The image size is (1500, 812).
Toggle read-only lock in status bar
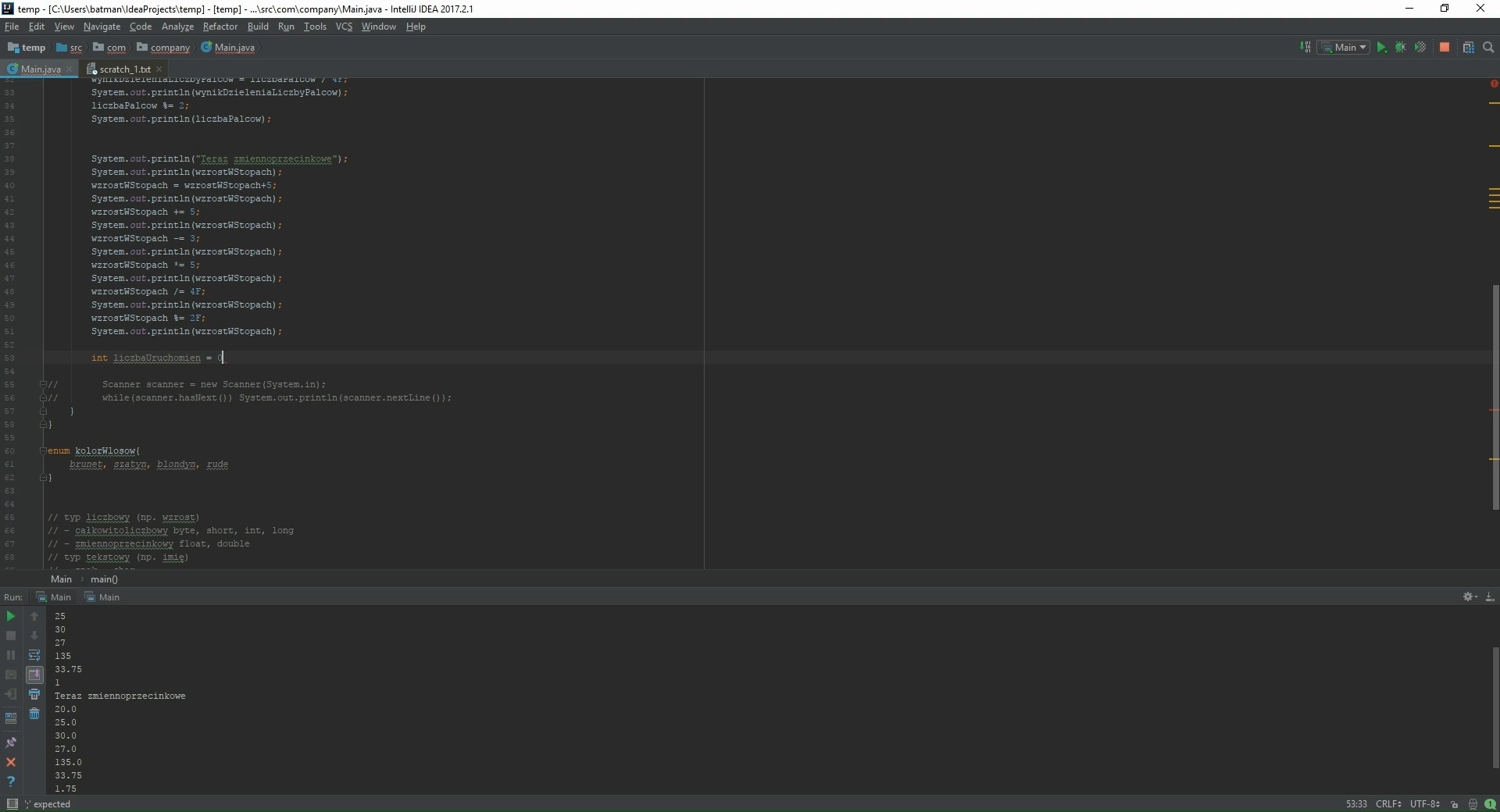point(1454,804)
